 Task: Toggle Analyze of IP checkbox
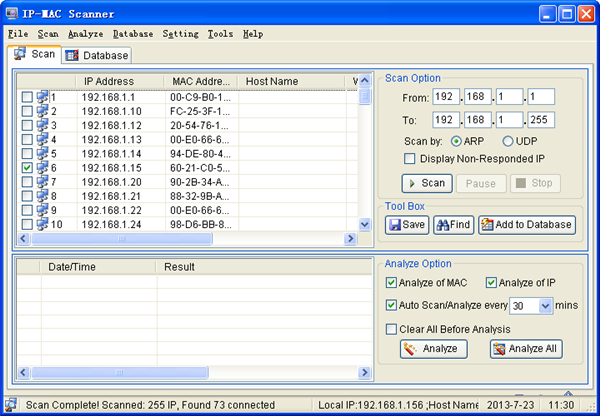[491, 283]
